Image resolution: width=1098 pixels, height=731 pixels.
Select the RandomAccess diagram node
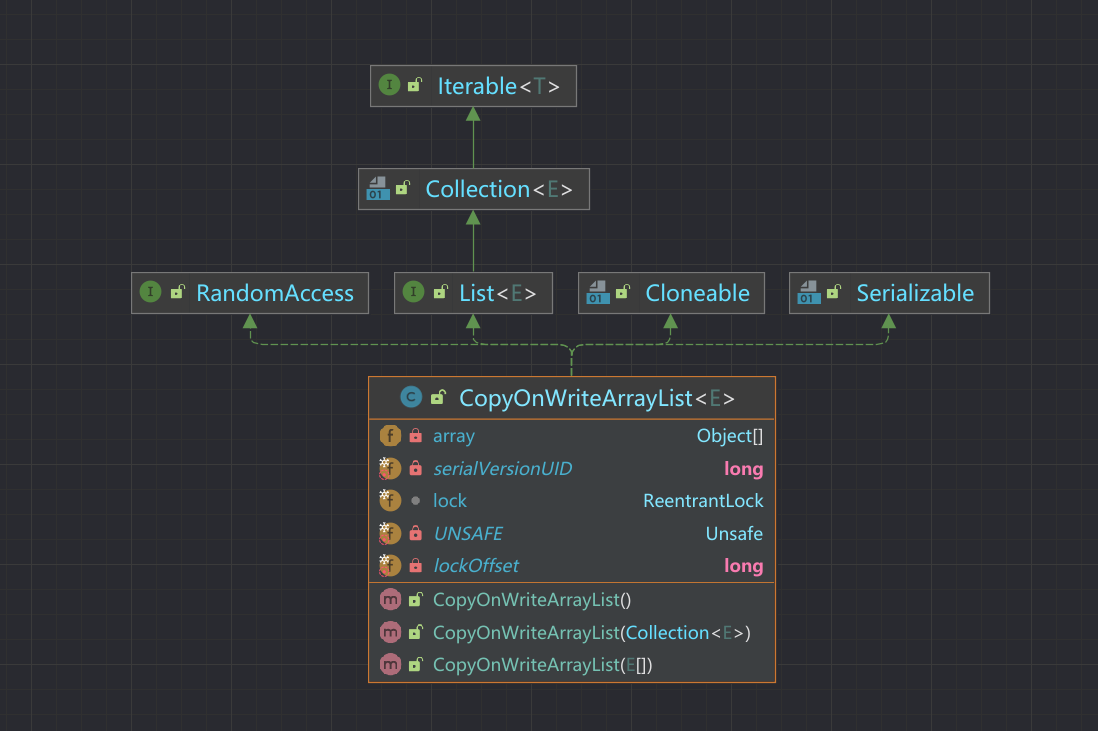pos(250,293)
